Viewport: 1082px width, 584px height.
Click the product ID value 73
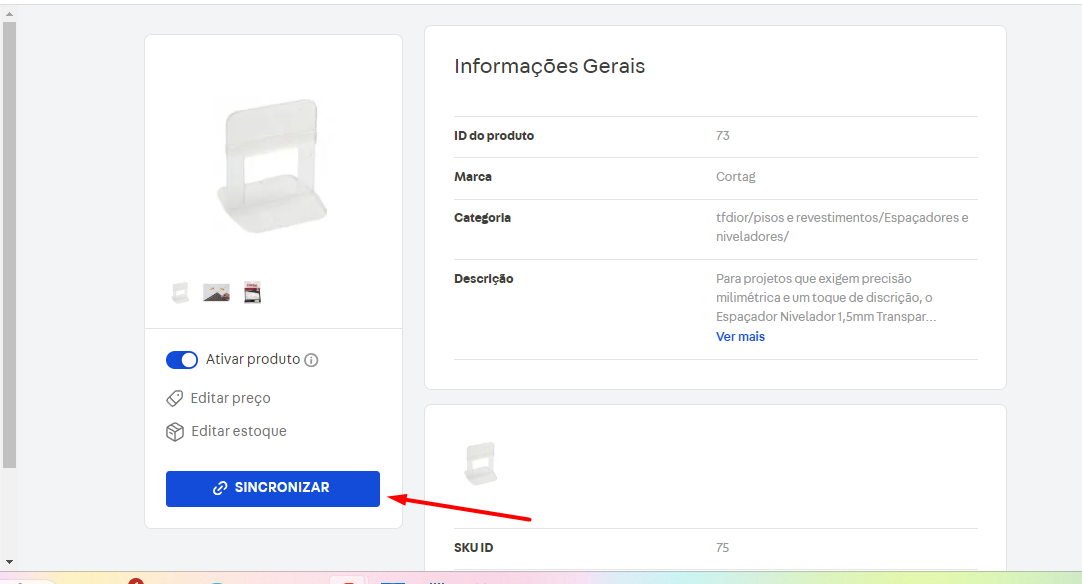722,136
